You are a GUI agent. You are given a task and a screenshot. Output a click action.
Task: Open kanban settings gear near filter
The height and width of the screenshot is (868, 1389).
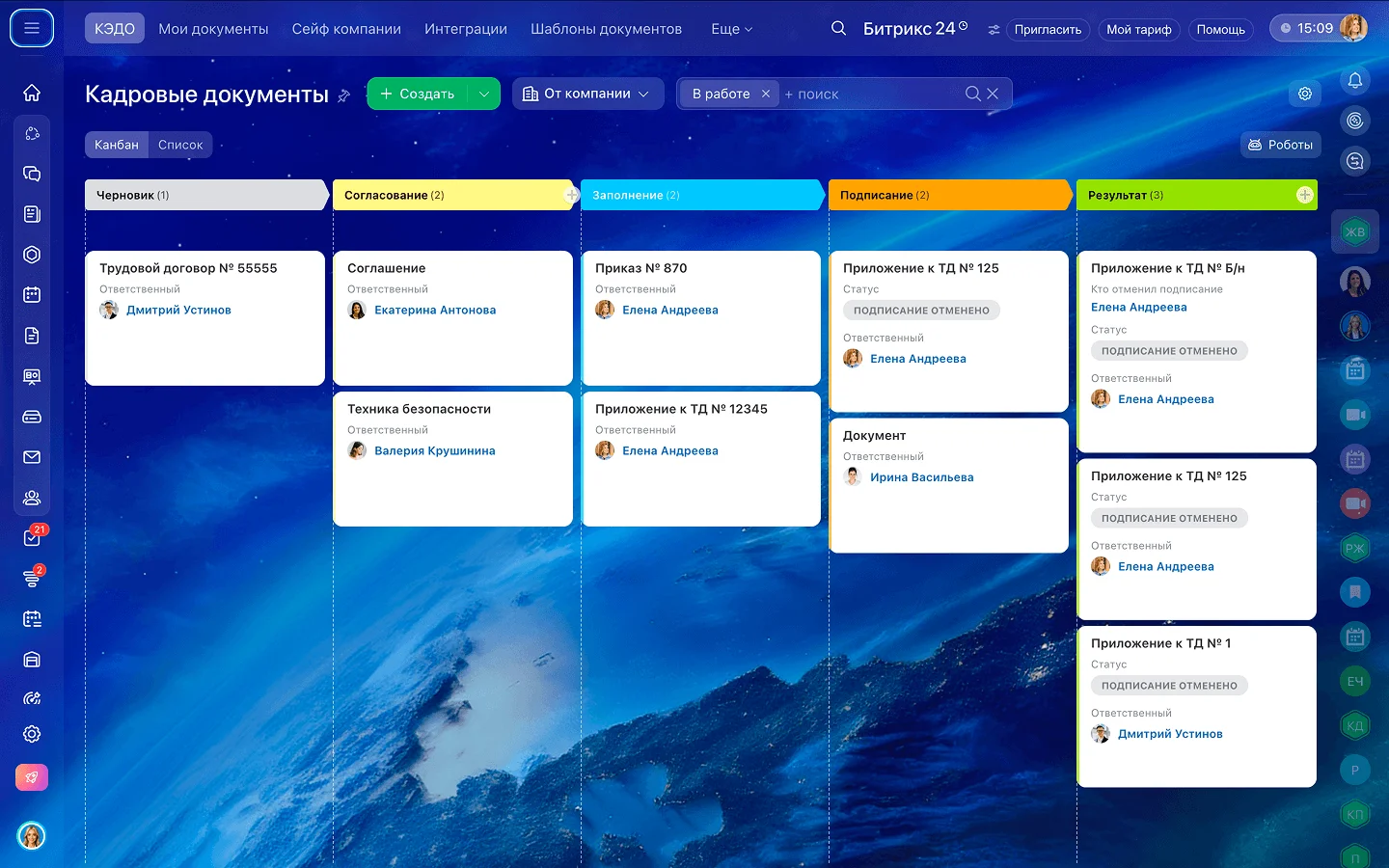point(1305,94)
